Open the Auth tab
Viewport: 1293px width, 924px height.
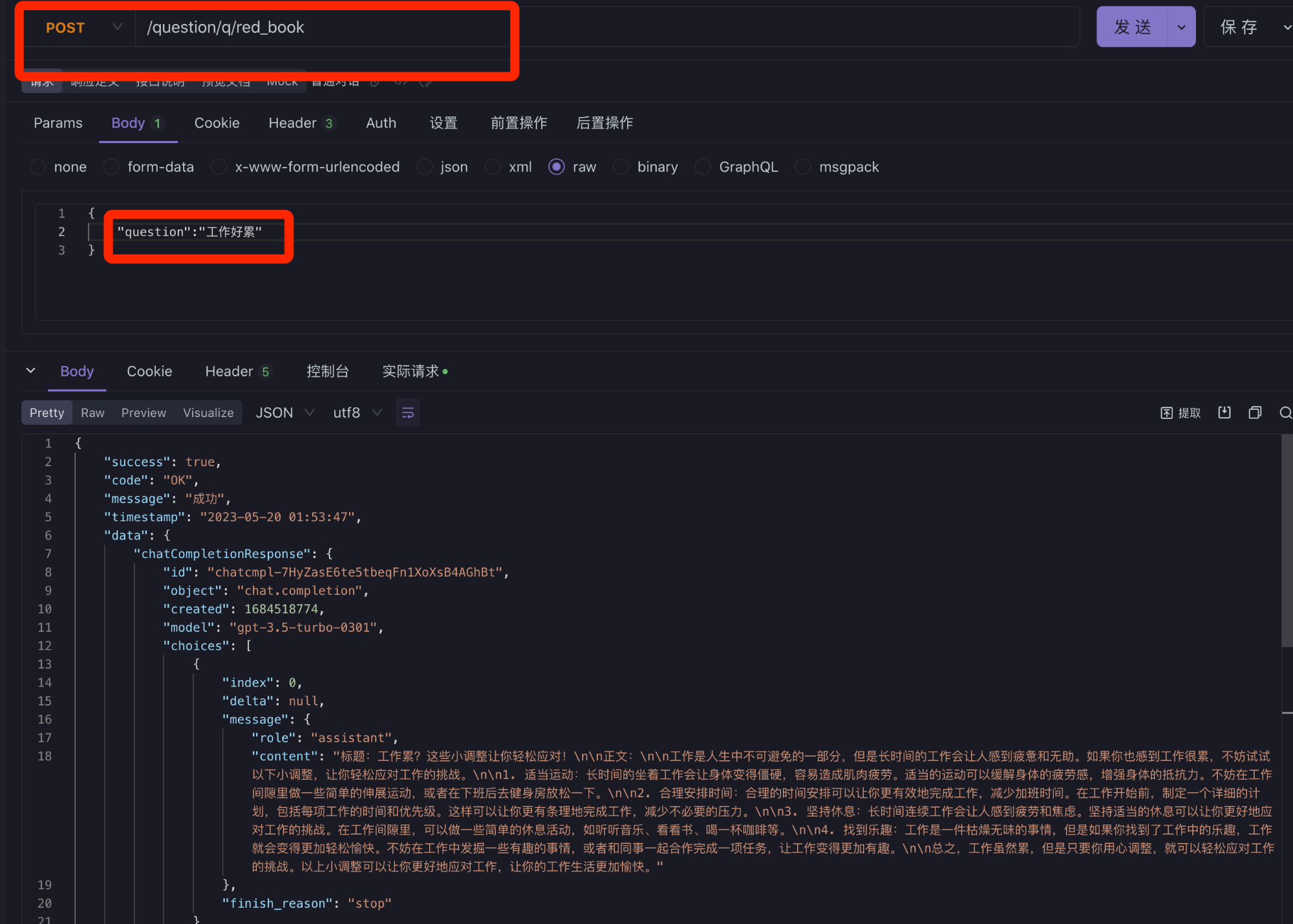(x=381, y=123)
